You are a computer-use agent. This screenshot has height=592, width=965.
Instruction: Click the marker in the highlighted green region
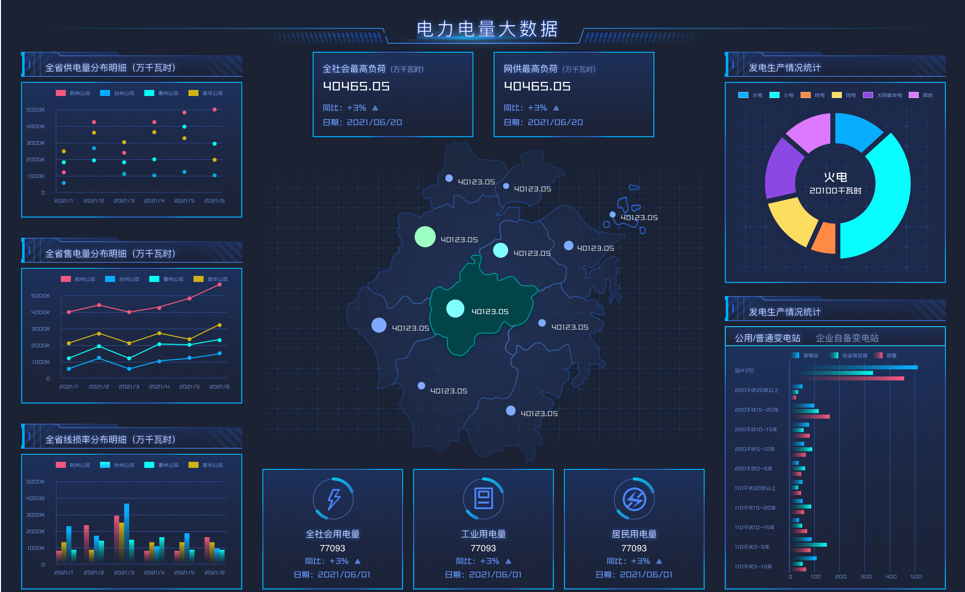(455, 309)
